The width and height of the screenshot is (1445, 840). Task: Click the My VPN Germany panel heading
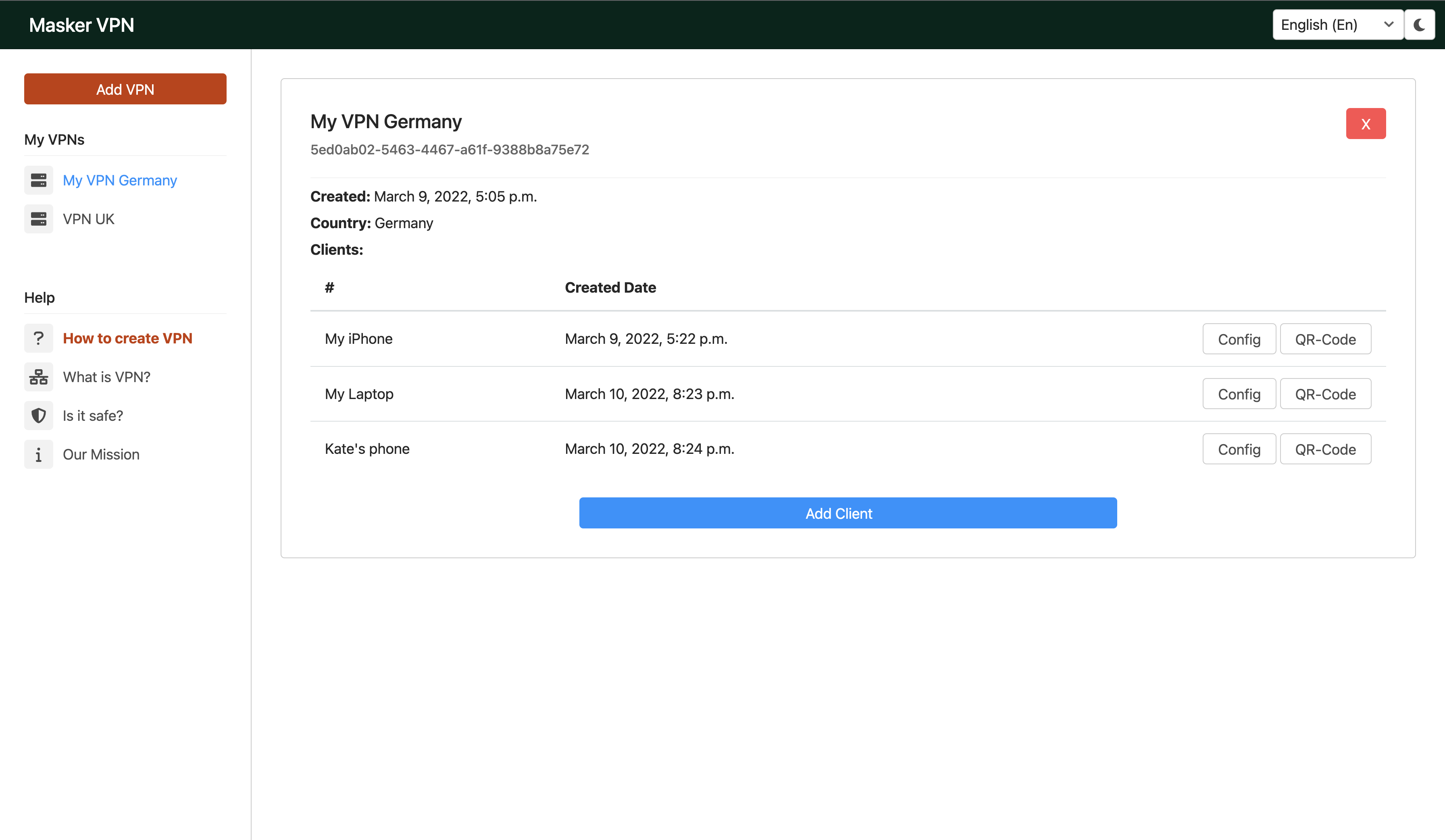click(386, 122)
